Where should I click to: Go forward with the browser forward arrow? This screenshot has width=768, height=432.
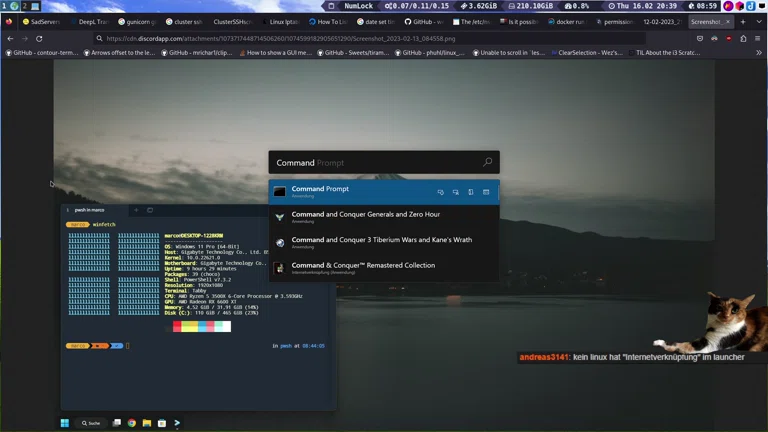pos(24,39)
